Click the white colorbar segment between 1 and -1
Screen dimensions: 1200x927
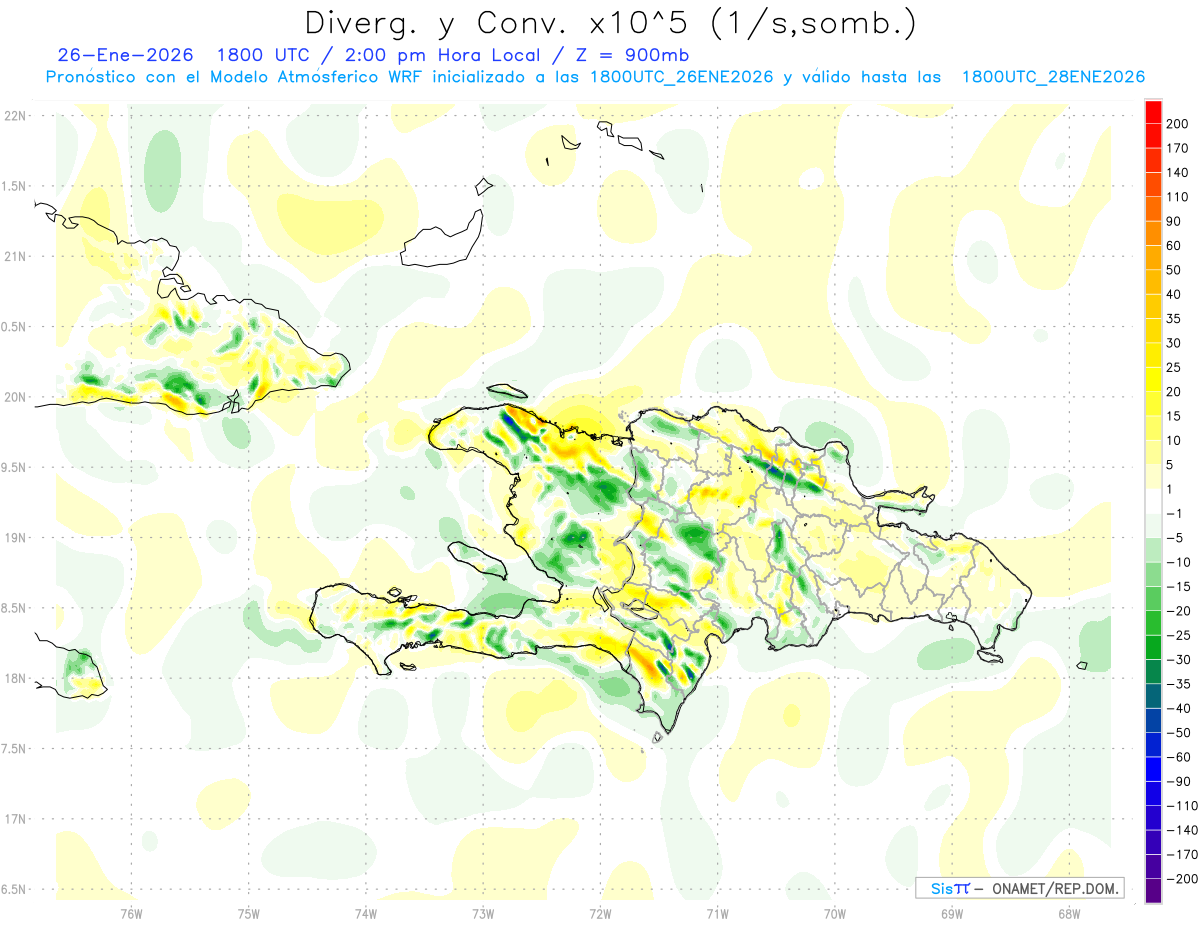click(x=1153, y=501)
